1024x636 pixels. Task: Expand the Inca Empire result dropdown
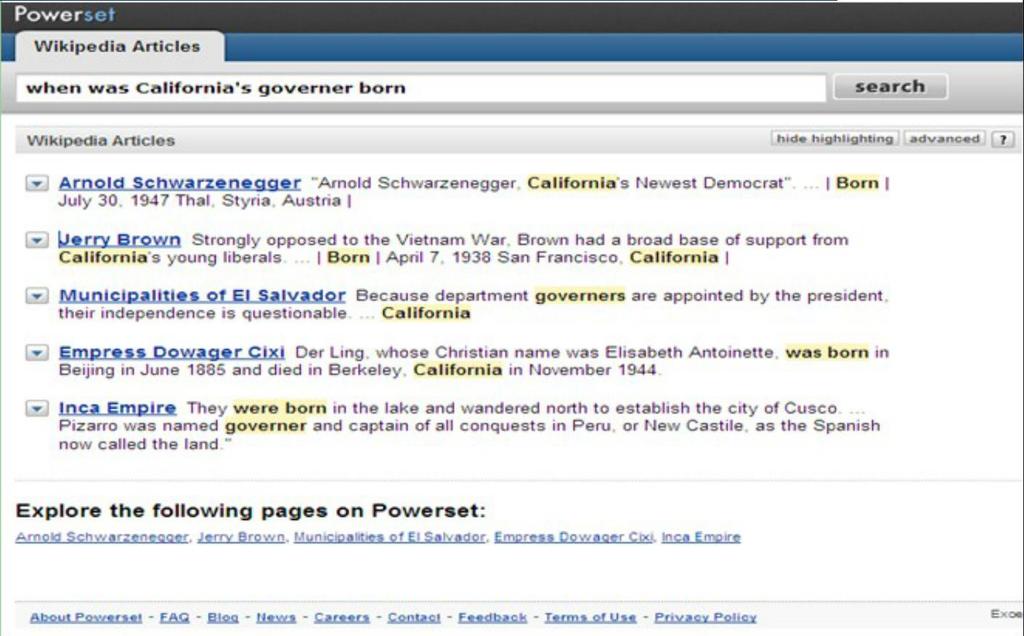[37, 409]
